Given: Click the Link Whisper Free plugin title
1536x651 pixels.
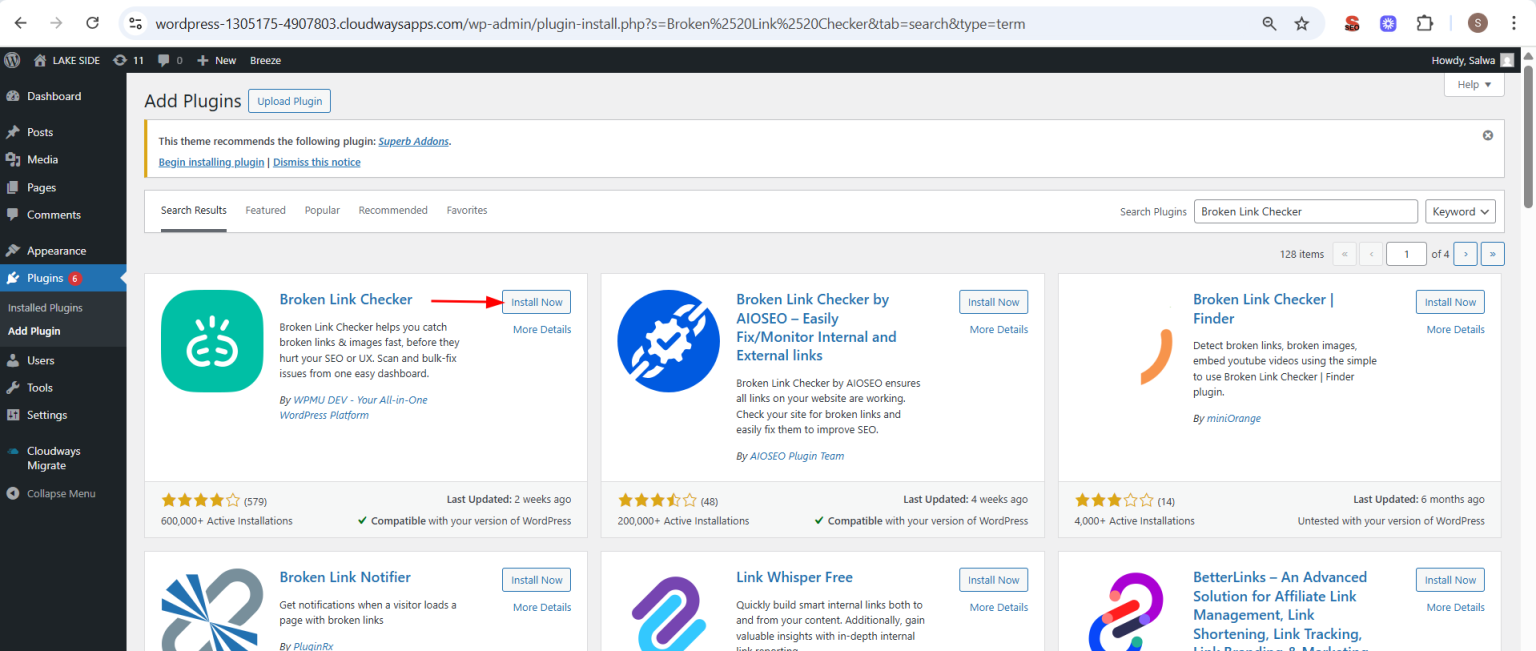Looking at the screenshot, I should click(794, 577).
